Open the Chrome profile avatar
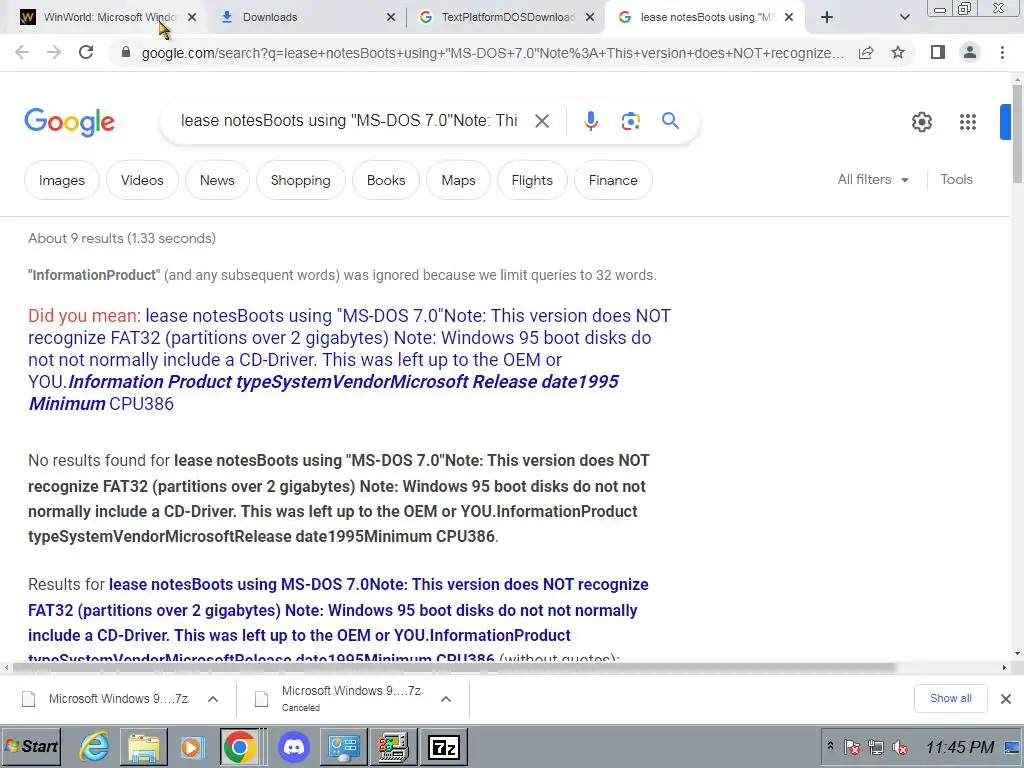This screenshot has height=768, width=1024. click(970, 52)
